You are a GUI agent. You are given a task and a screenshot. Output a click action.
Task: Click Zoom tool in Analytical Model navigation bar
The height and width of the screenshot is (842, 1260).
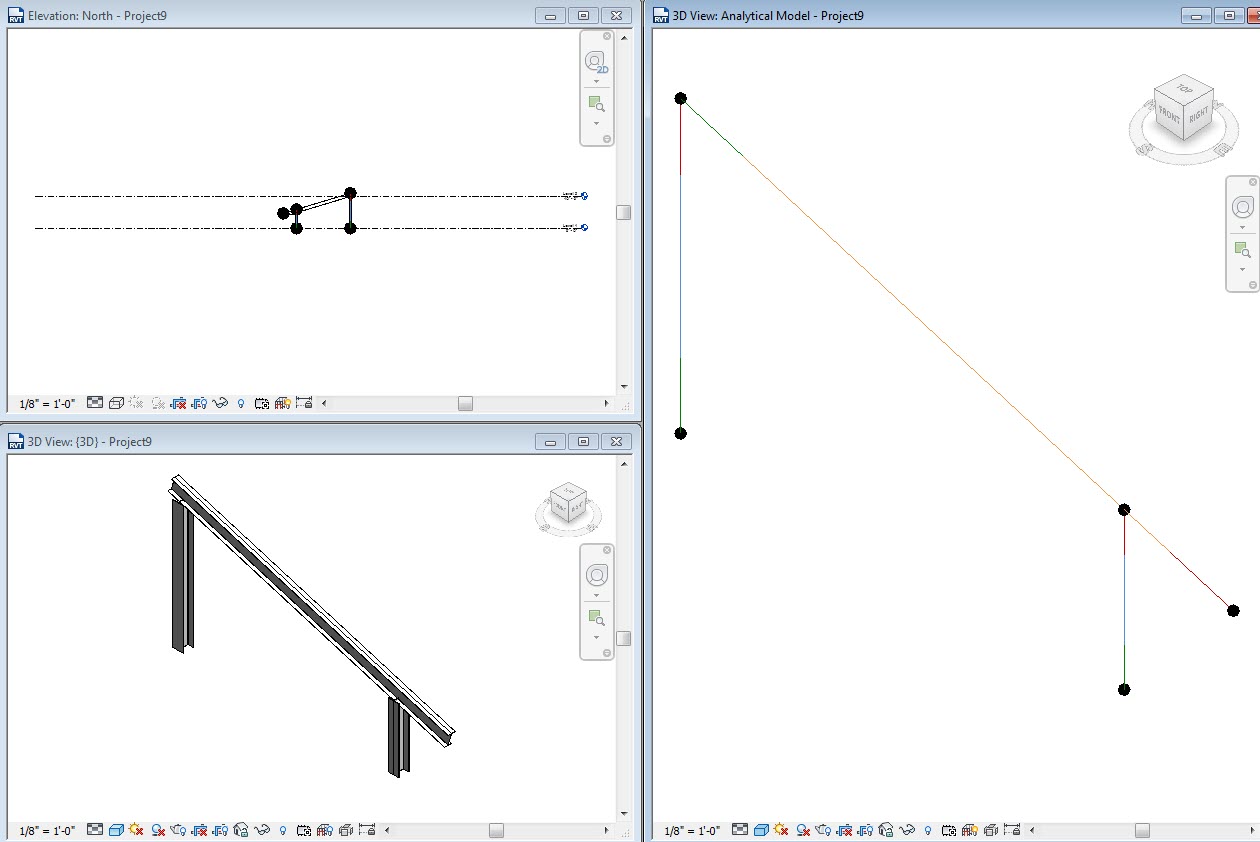tap(1243, 249)
